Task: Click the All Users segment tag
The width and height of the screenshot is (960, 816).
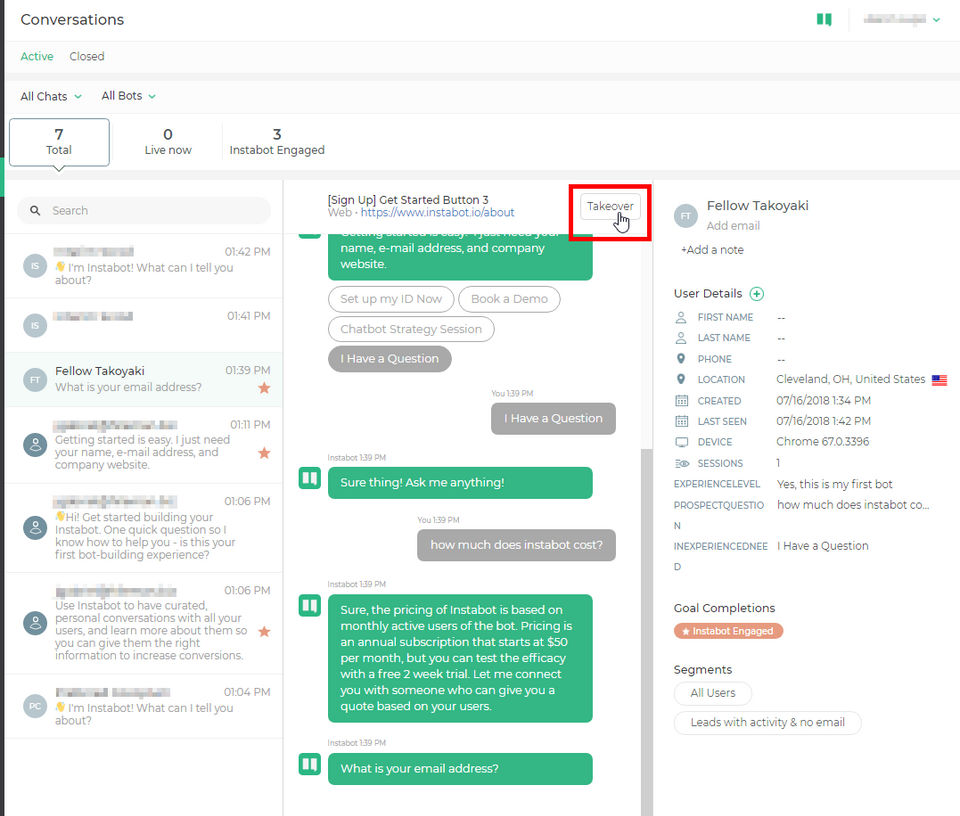Action: click(x=713, y=693)
